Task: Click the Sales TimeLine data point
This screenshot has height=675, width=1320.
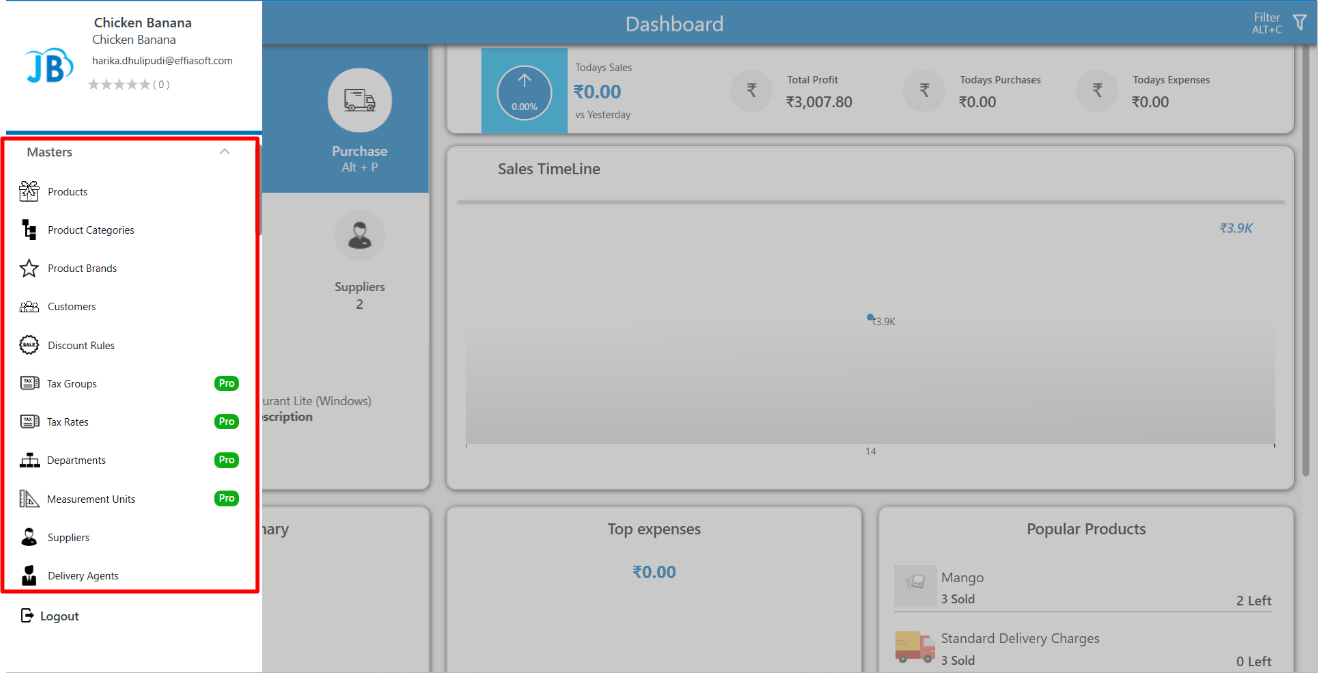Action: click(x=870, y=317)
